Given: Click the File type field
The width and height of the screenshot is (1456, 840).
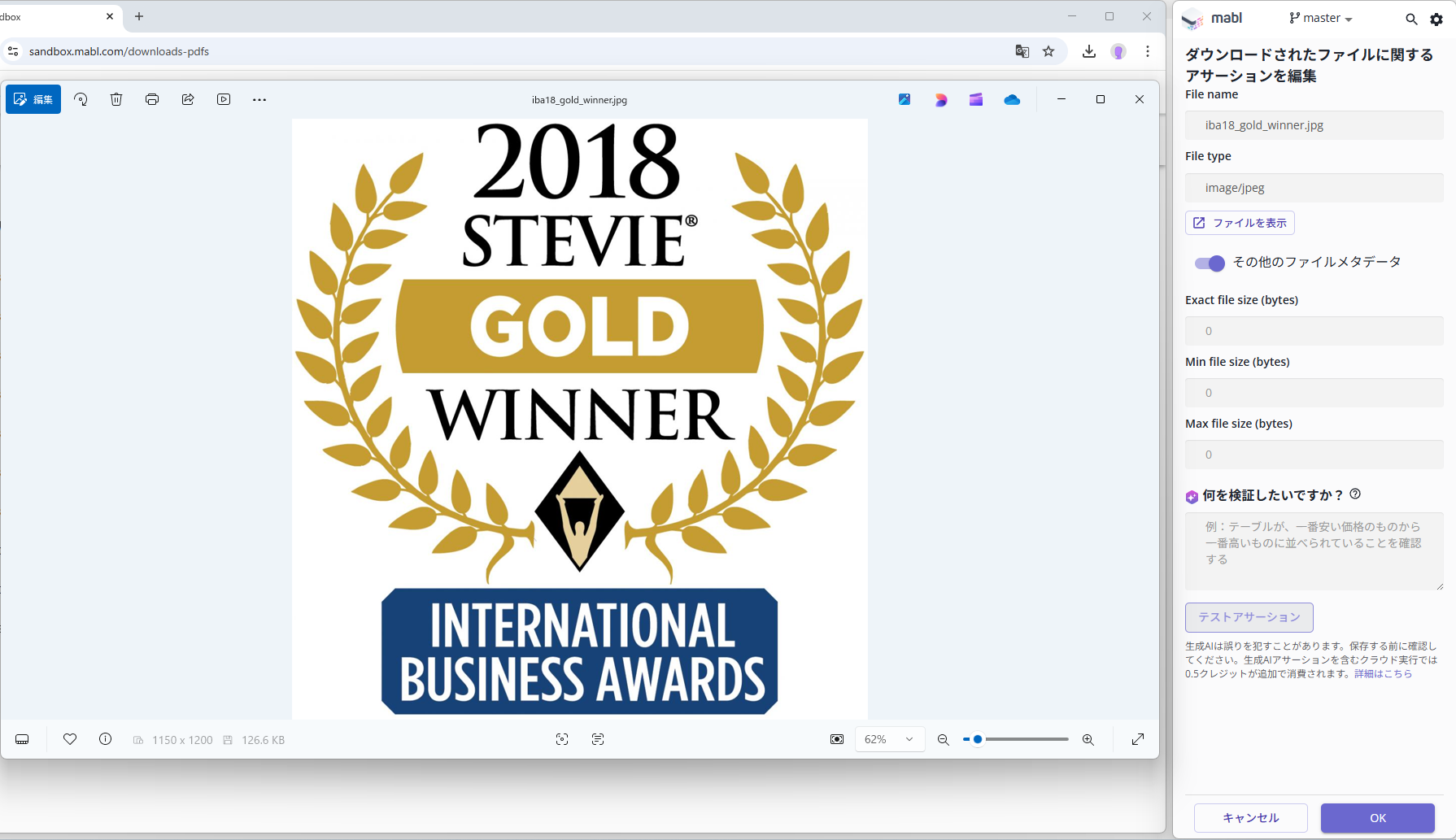Looking at the screenshot, I should 1314,188.
